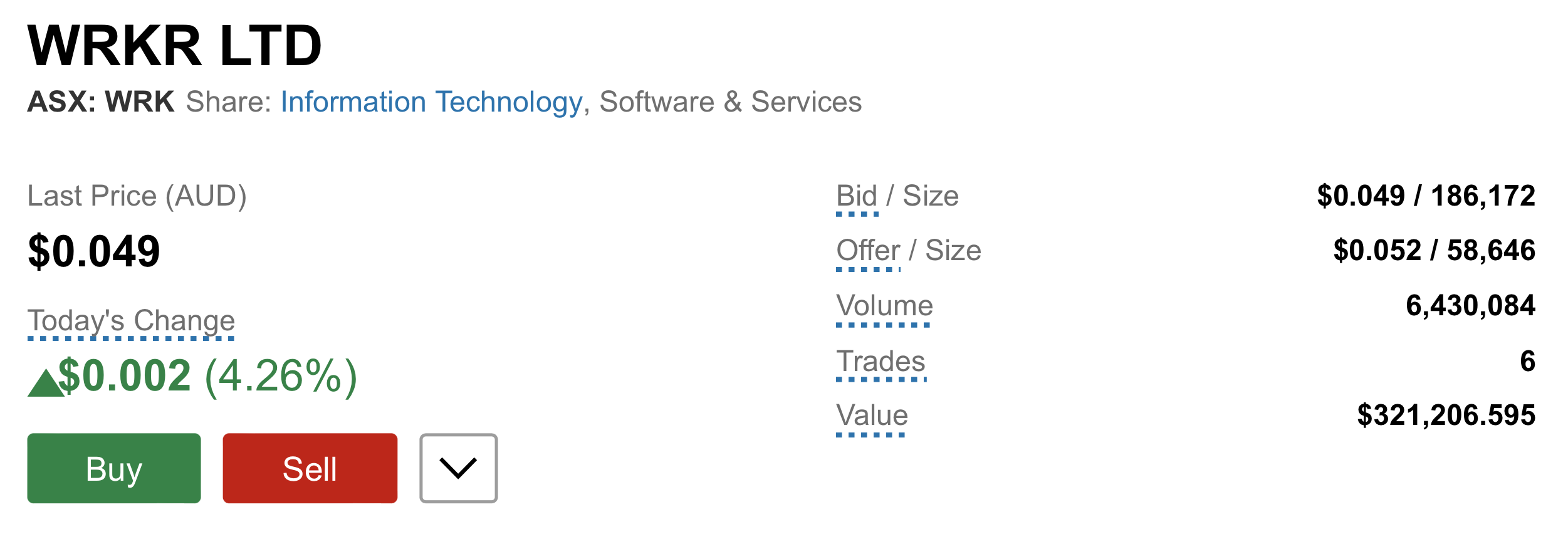Select the $0.049 last price value
Viewport: 1568px width, 534px height.
coord(94,251)
